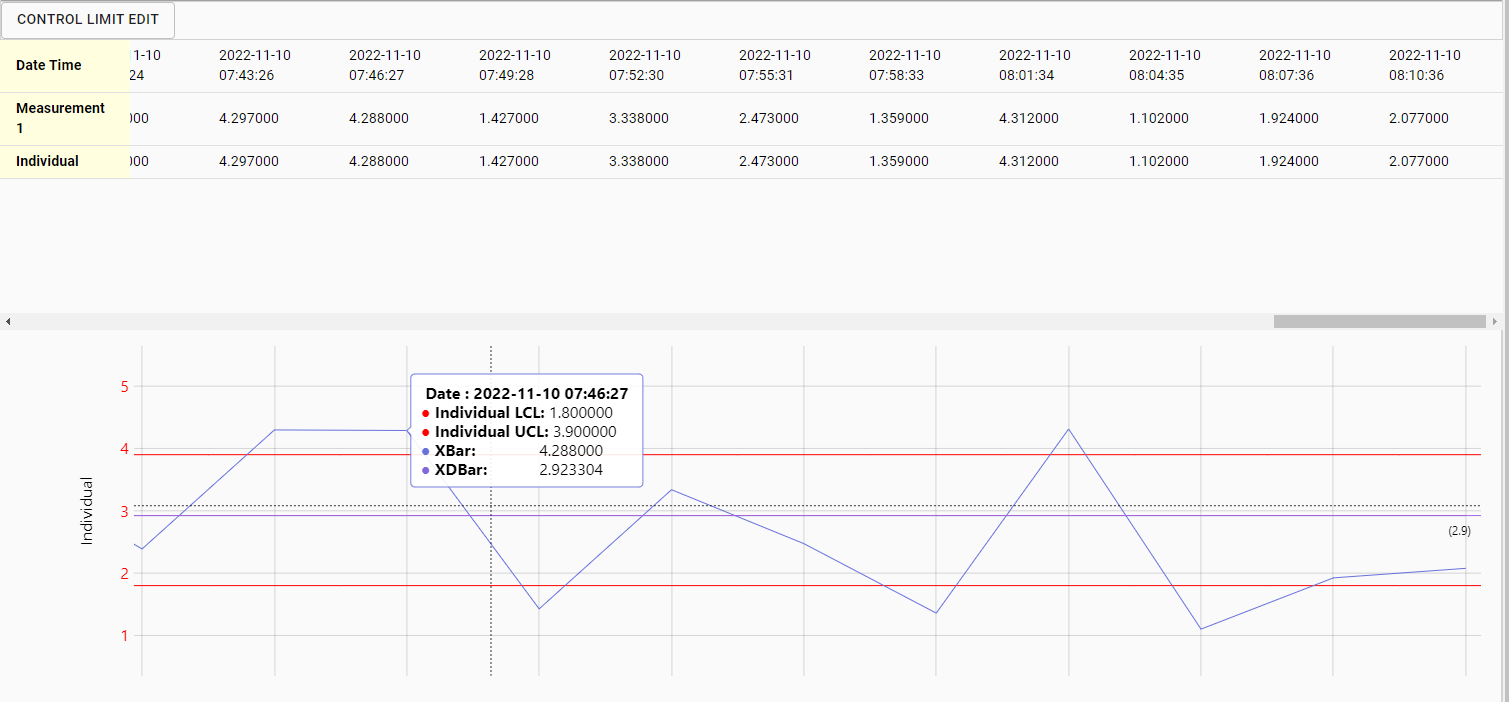Click the Individual y-axis title
This screenshot has height=702, width=1509.
(87, 511)
